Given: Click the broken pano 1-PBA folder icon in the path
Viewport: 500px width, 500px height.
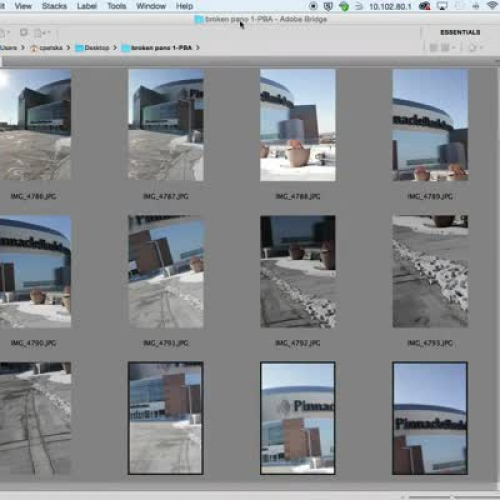Looking at the screenshot, I should pos(125,48).
